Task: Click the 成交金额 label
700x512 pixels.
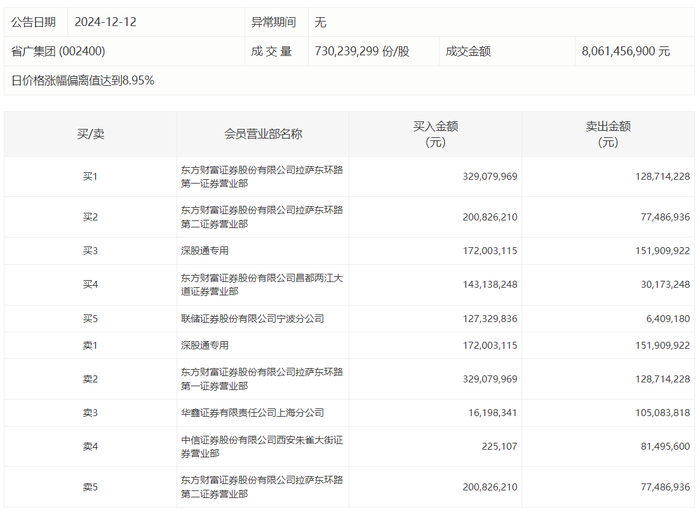Action: [468, 51]
